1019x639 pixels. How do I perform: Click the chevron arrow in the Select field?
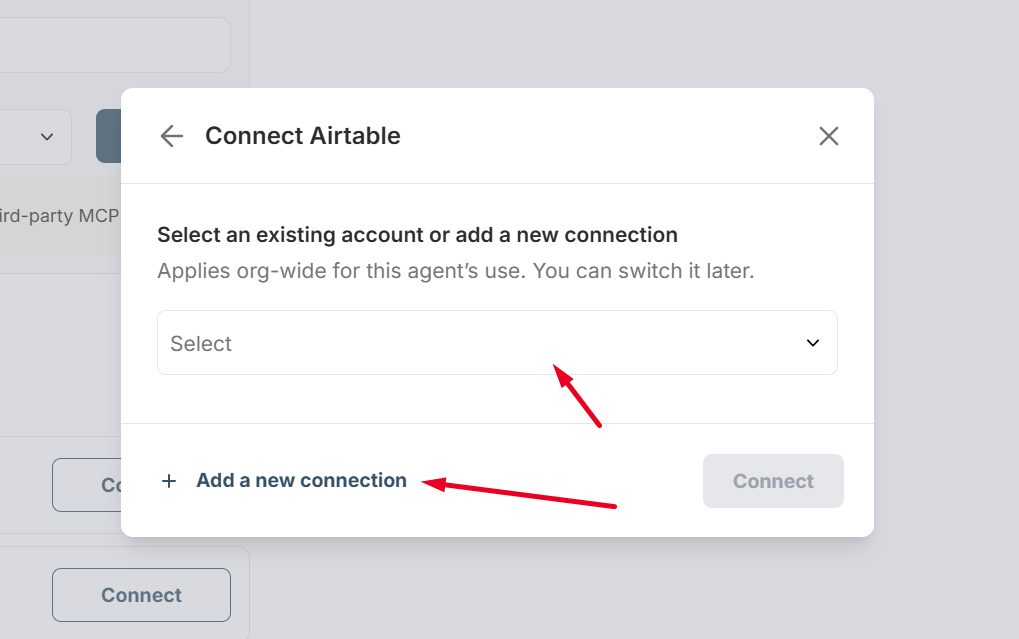coord(813,343)
